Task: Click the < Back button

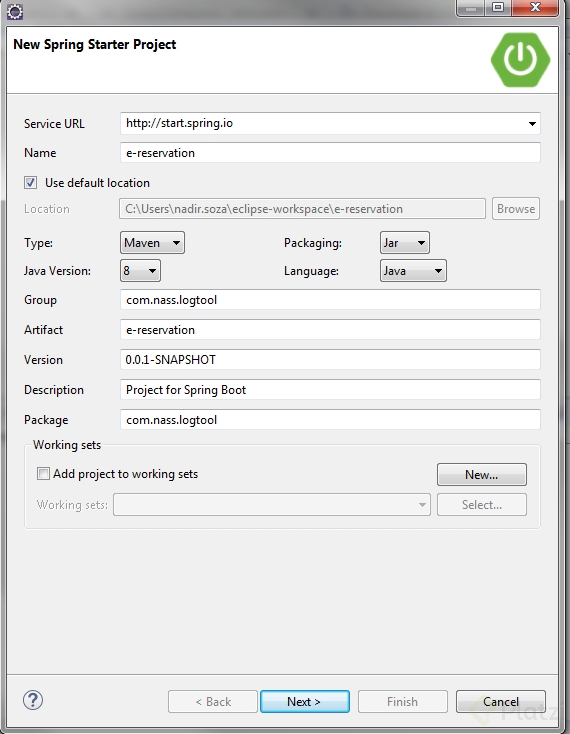Action: (x=213, y=701)
